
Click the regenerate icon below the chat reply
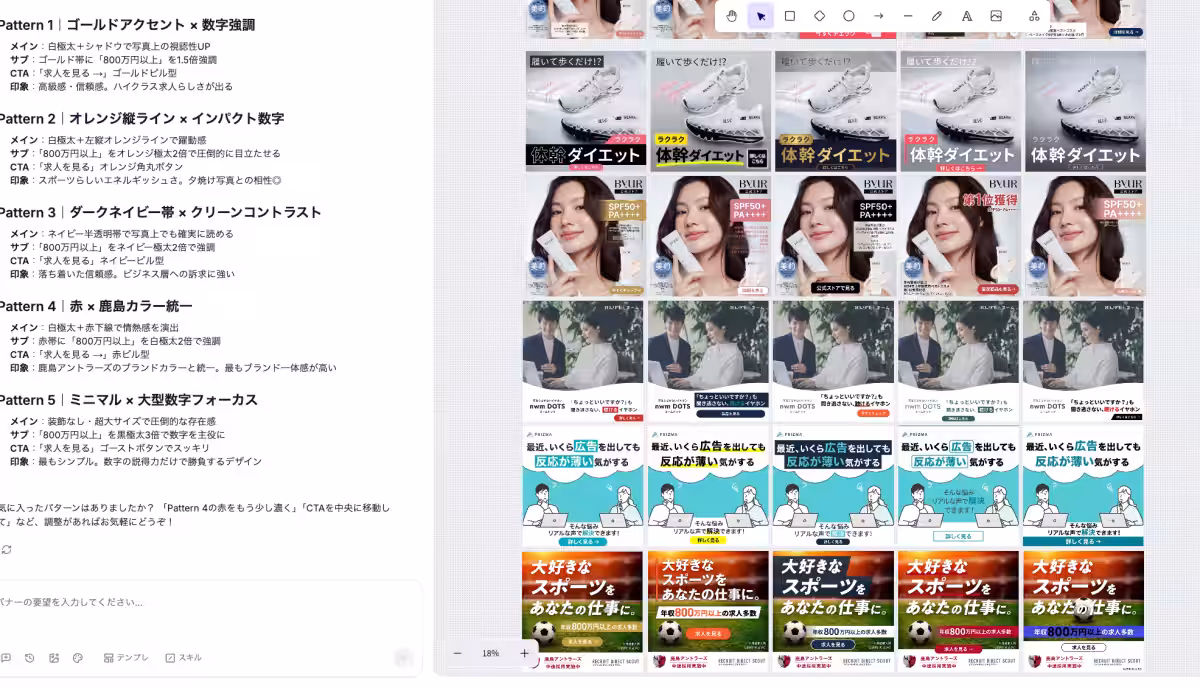6,549
